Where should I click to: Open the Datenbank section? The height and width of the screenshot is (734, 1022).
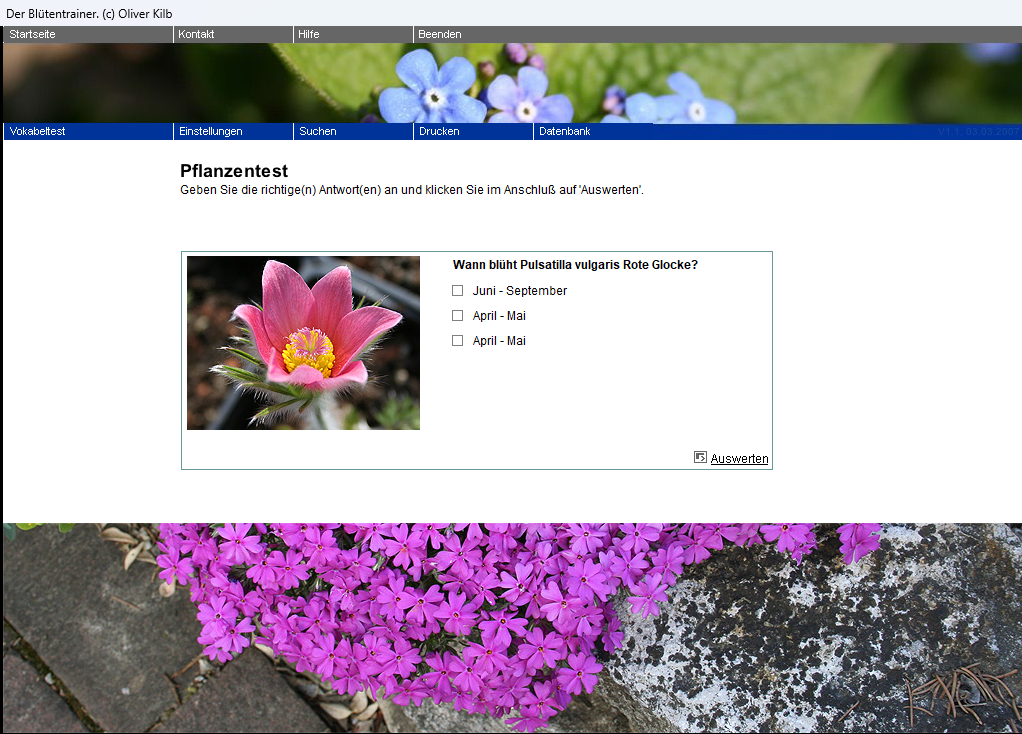[x=565, y=131]
